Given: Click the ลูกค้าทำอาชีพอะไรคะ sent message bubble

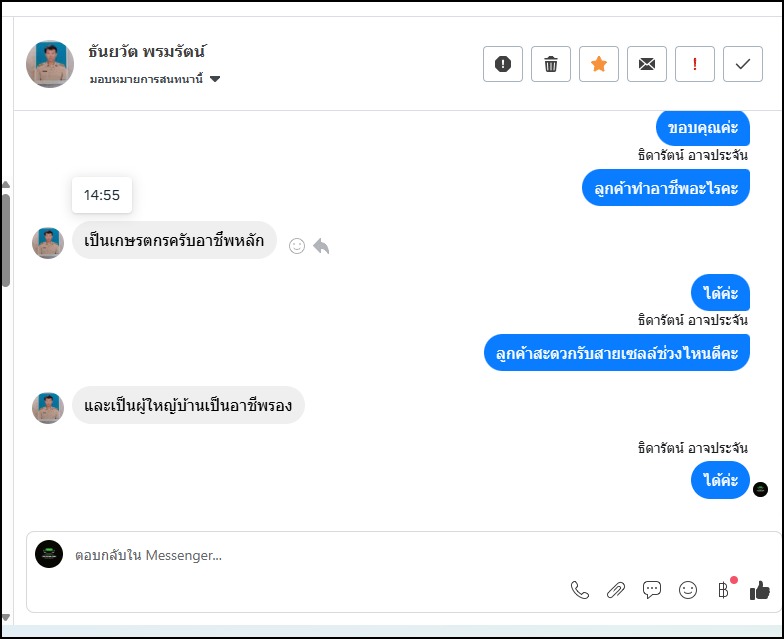Looking at the screenshot, I should click(x=665, y=188).
